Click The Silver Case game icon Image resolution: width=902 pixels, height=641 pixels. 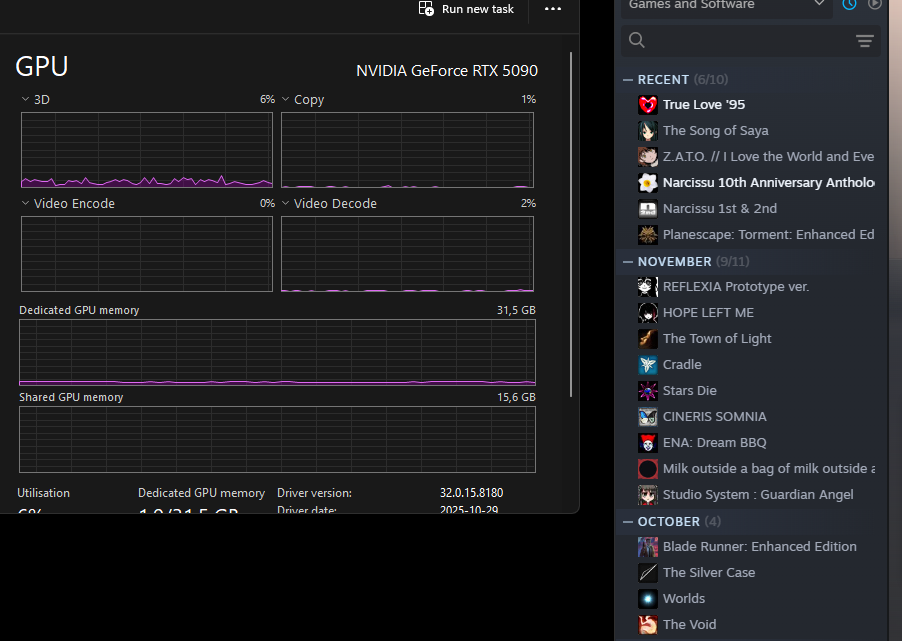pos(648,573)
